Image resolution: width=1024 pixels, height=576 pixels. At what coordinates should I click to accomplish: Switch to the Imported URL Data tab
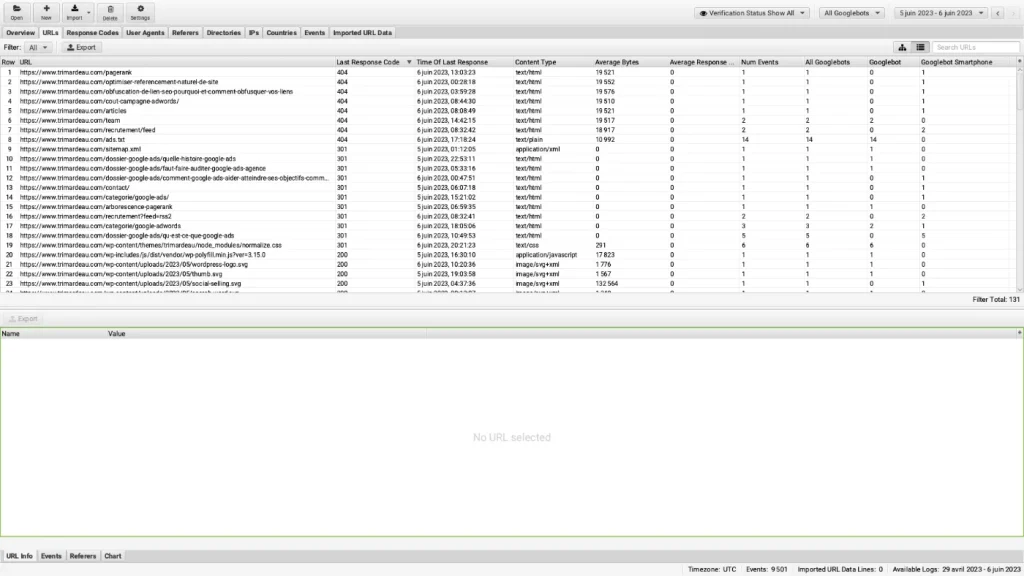[362, 33]
